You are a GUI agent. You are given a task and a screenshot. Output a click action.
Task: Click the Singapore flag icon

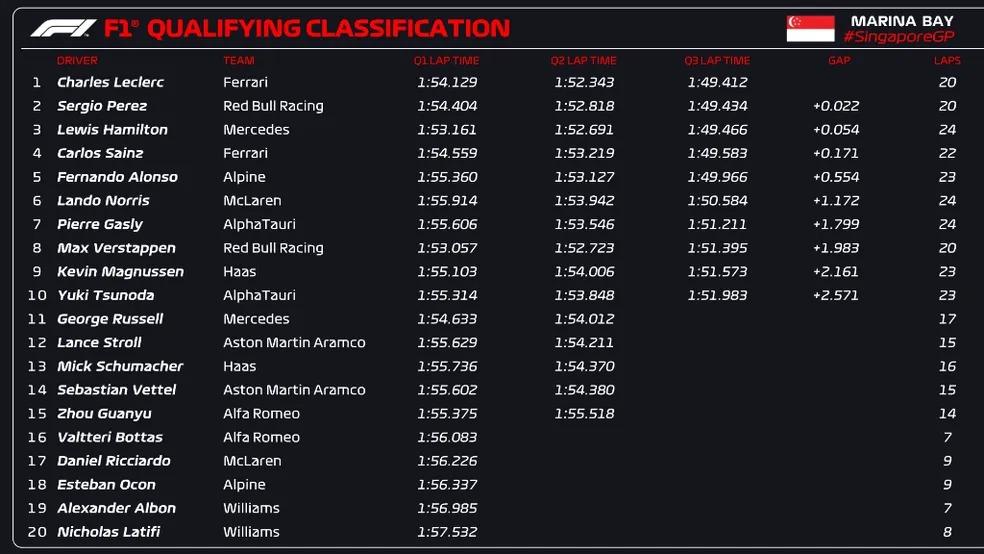coord(810,28)
